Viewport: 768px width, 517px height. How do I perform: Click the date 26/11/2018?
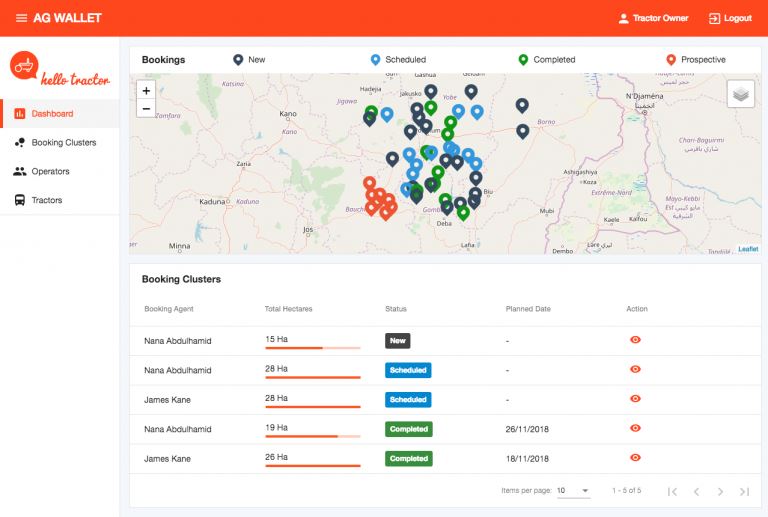(x=527, y=429)
